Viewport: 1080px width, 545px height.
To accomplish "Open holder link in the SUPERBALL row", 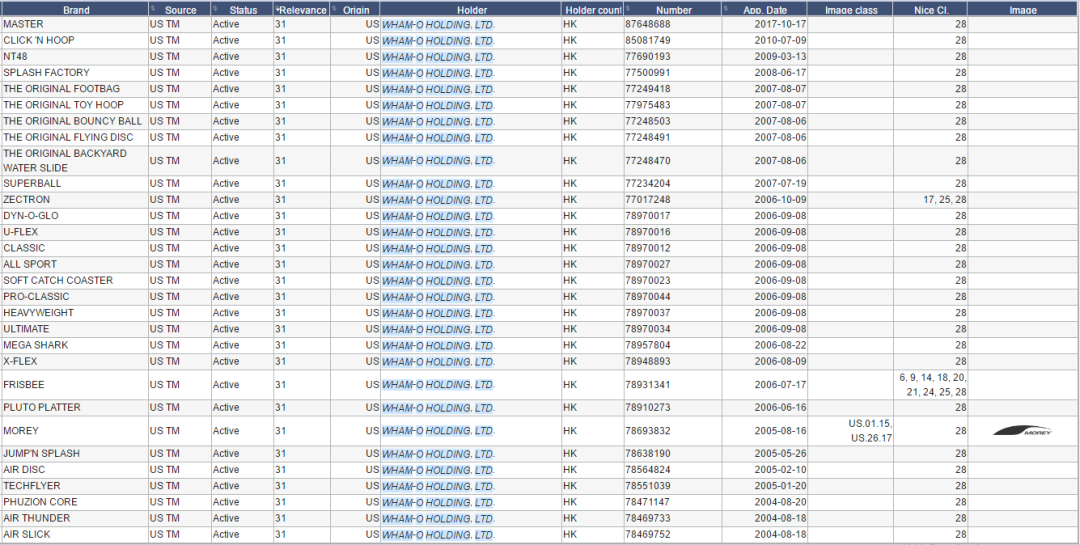I will coord(438,184).
